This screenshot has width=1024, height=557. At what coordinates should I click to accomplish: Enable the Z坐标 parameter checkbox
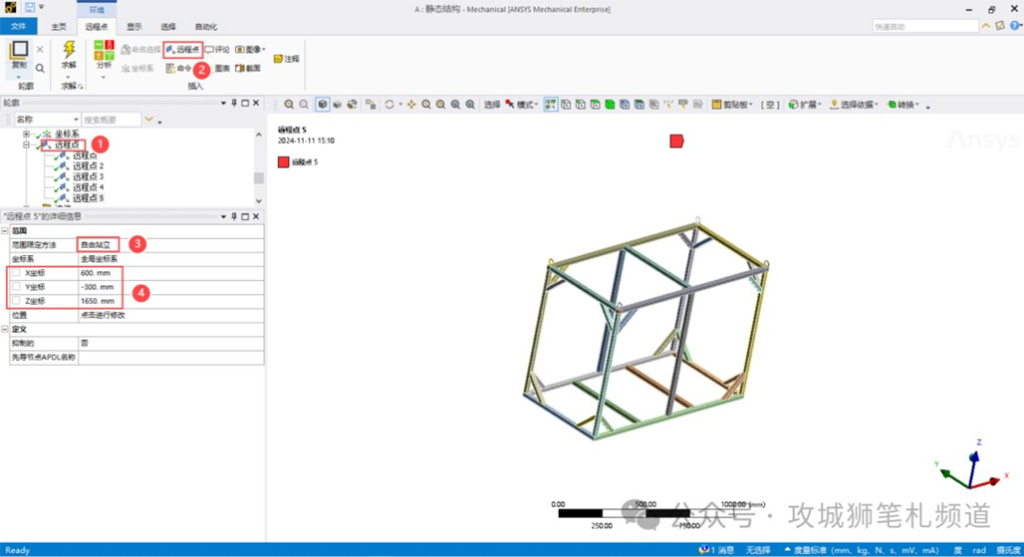[16, 300]
